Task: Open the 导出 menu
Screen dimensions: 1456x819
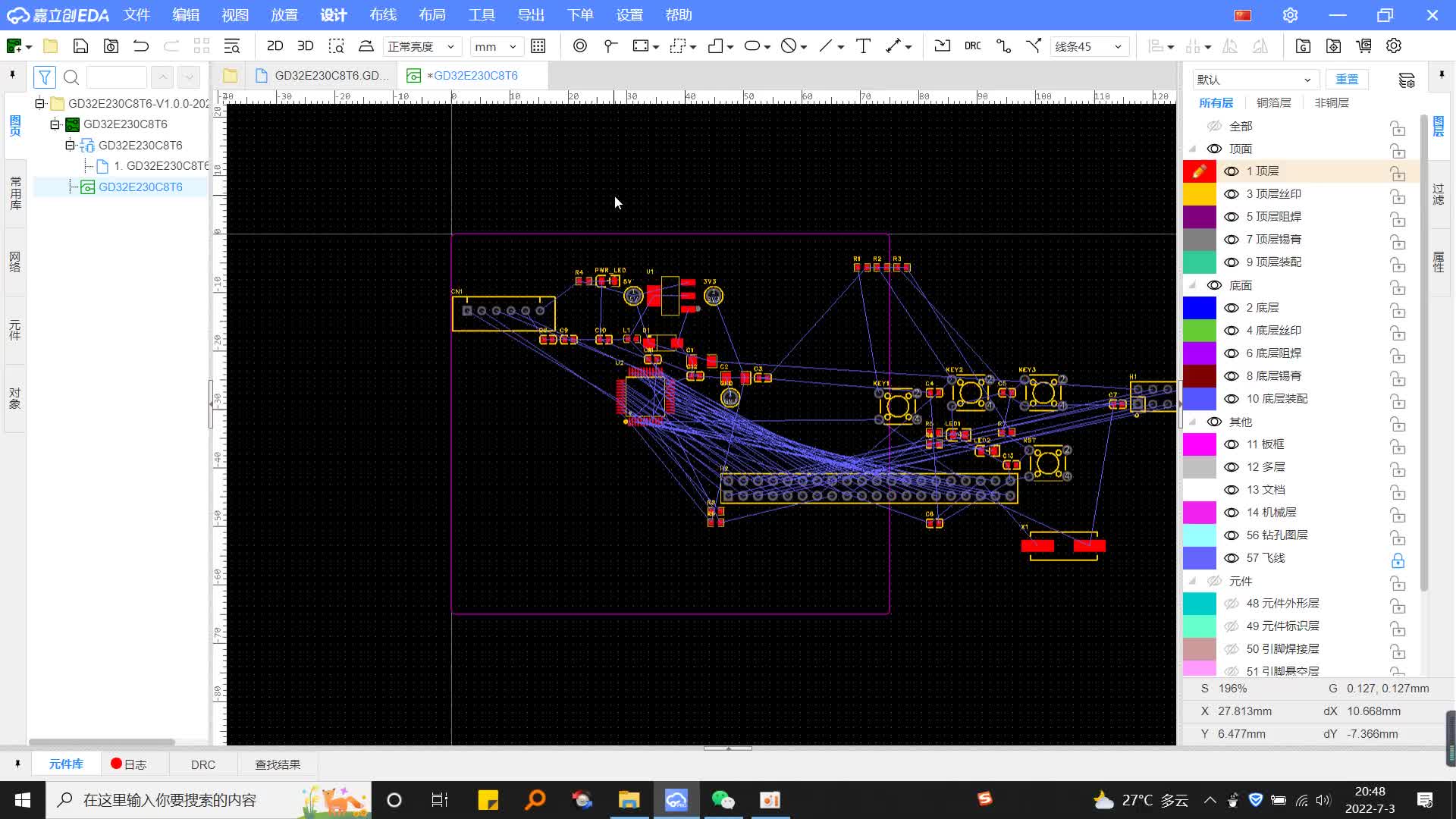Action: 531,15
